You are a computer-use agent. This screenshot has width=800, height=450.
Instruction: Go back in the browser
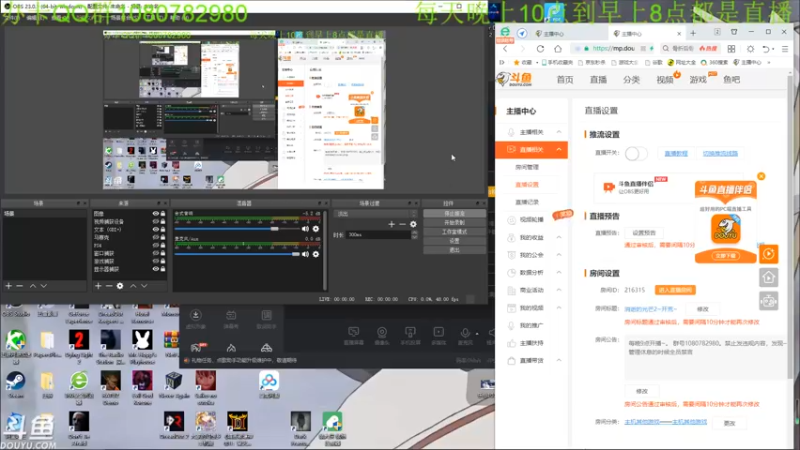506,49
